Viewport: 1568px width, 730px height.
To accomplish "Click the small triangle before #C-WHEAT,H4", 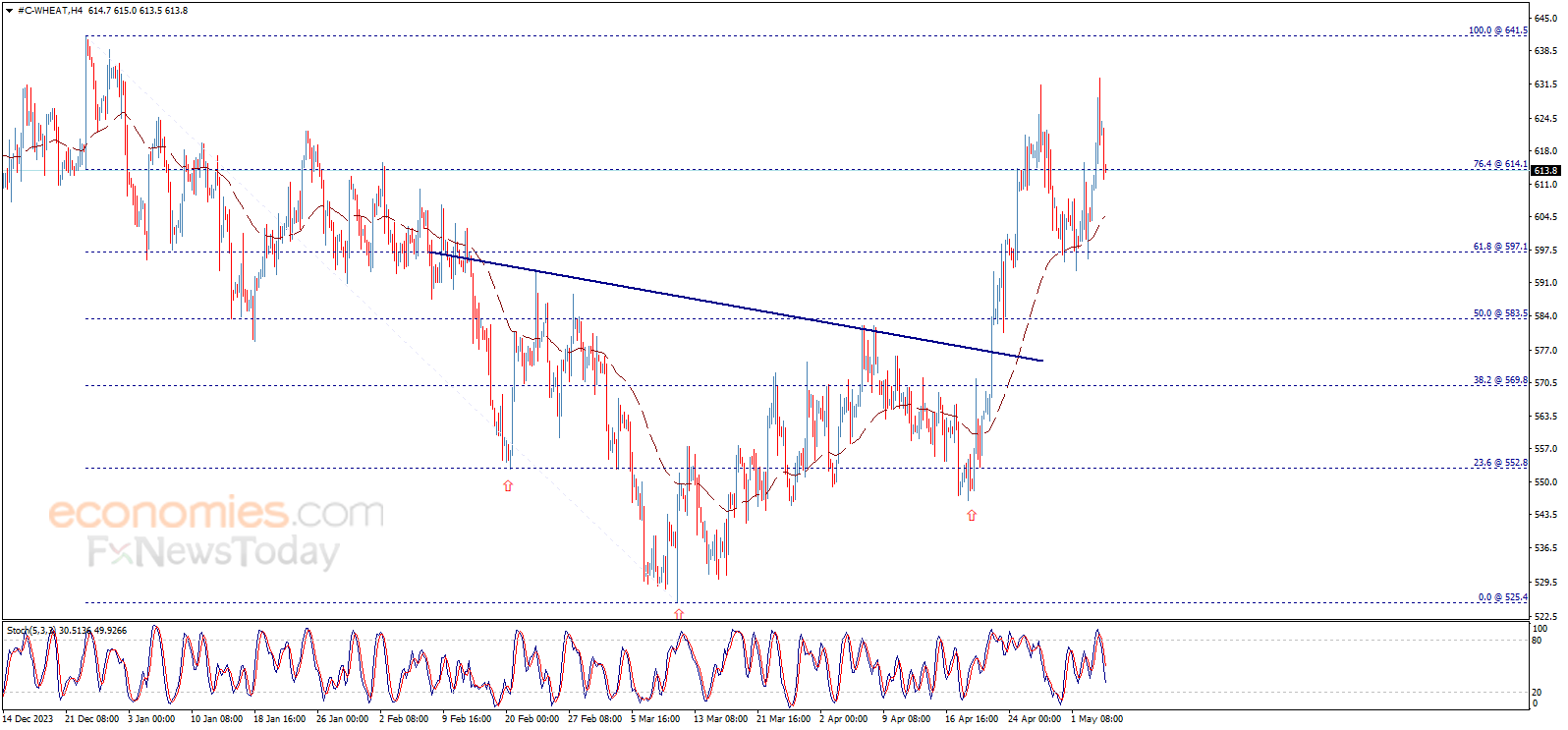I will tap(10, 10).
